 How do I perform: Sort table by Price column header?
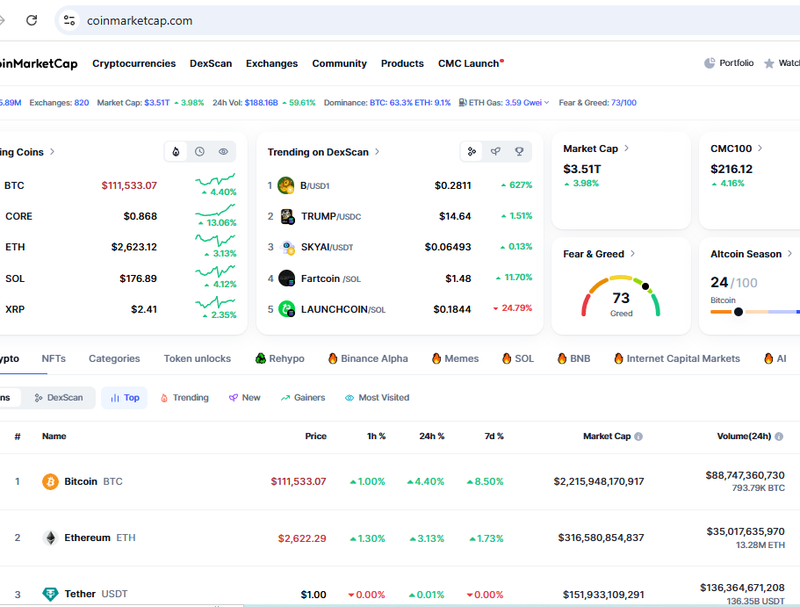click(316, 436)
